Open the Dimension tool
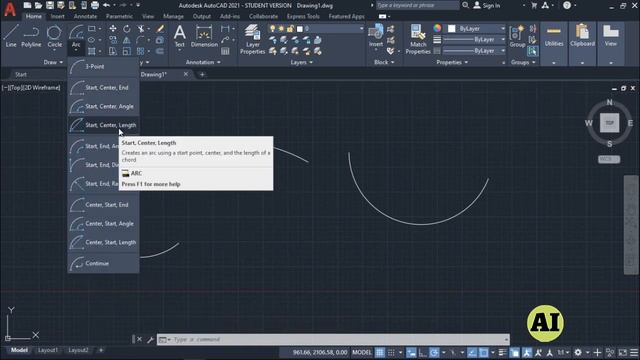The width and height of the screenshot is (640, 360). click(x=204, y=36)
